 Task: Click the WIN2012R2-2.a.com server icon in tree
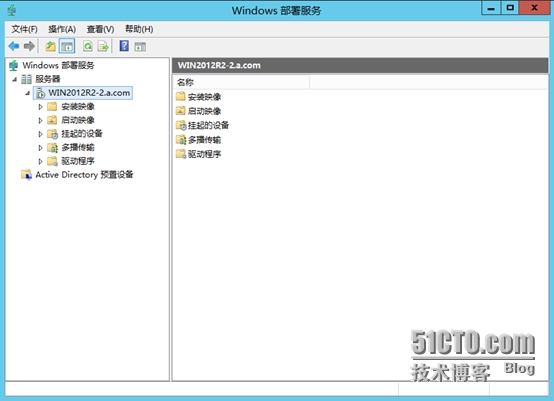click(x=40, y=93)
